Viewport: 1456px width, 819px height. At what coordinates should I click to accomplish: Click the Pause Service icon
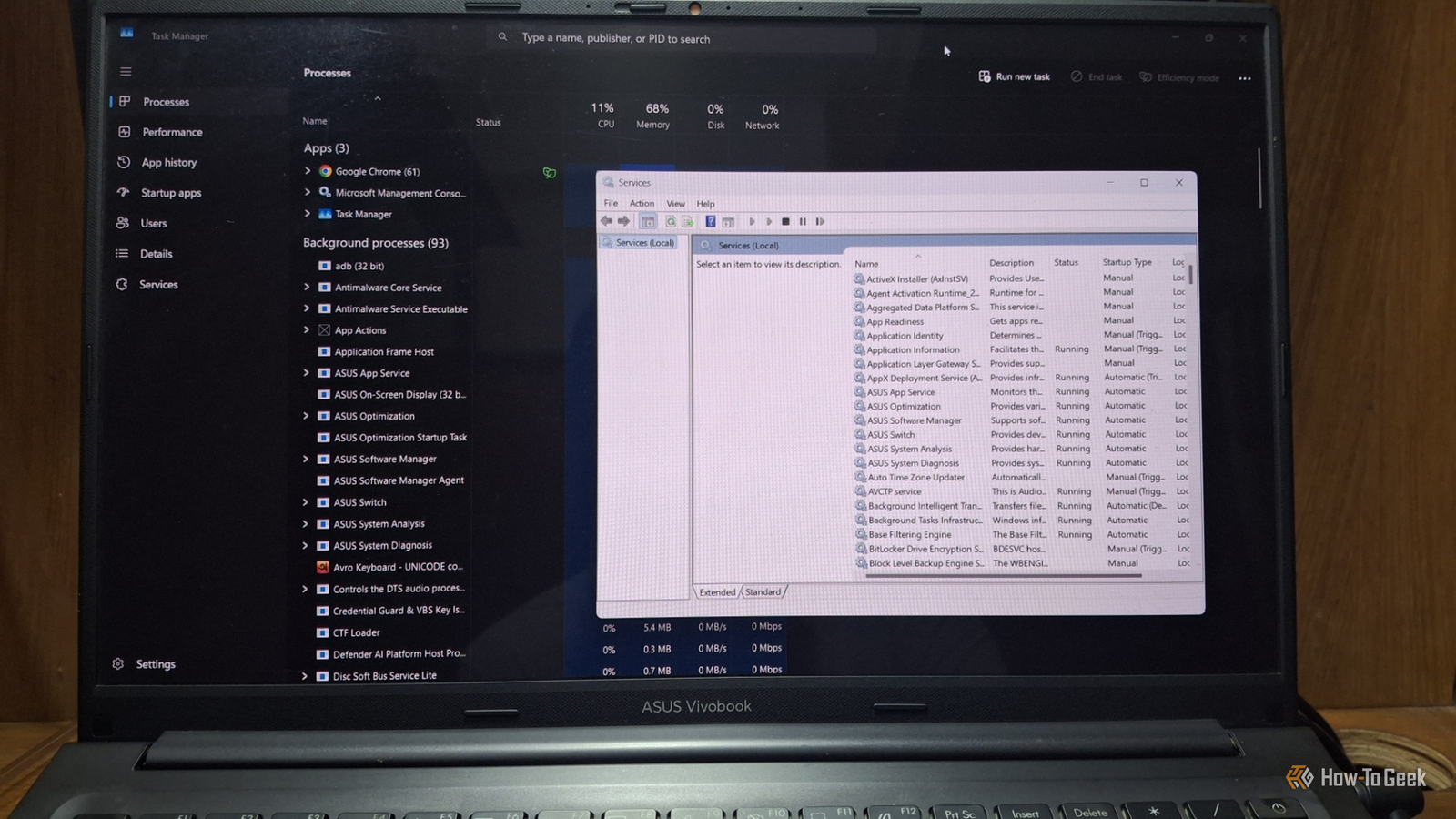(x=803, y=221)
